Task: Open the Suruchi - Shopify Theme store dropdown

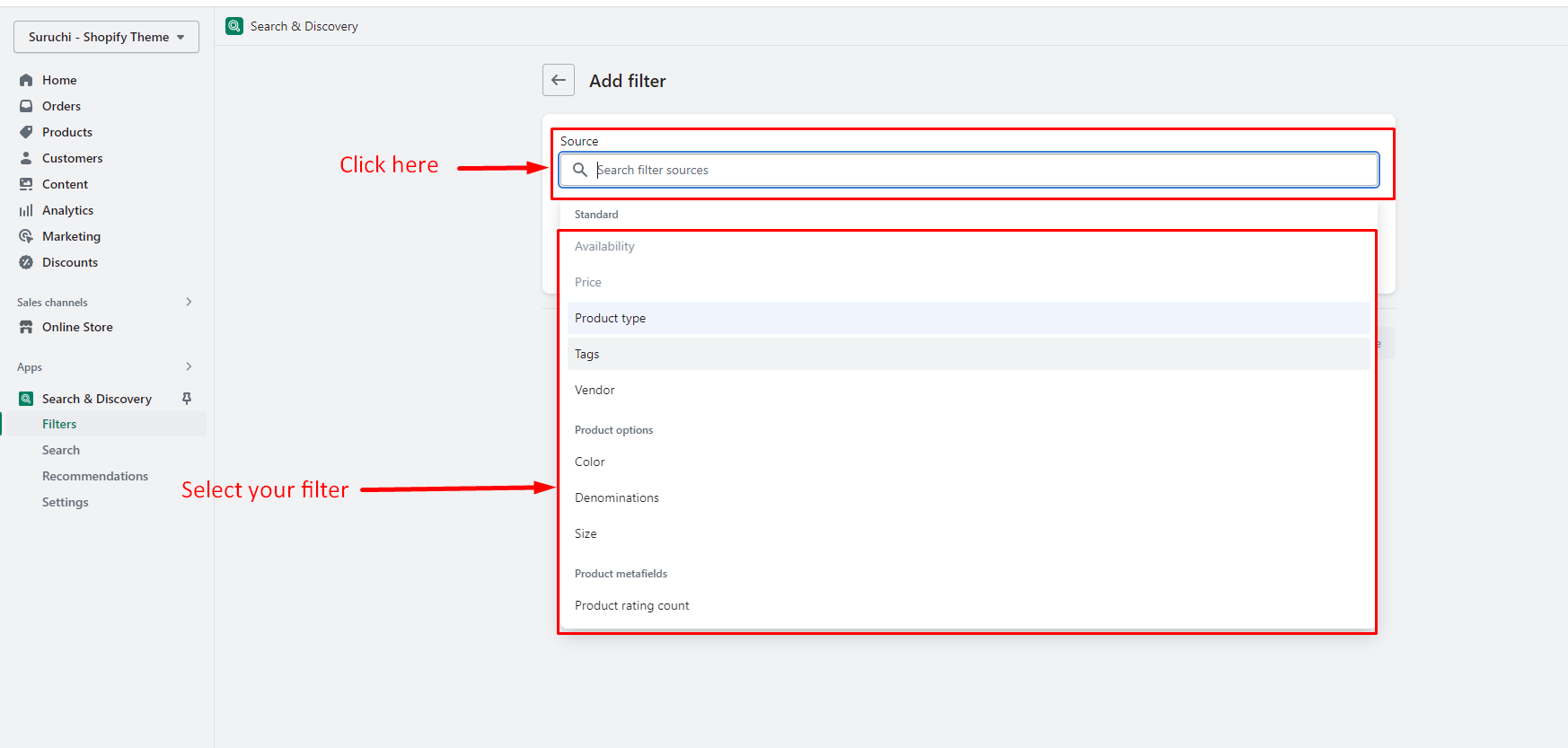Action: point(106,37)
